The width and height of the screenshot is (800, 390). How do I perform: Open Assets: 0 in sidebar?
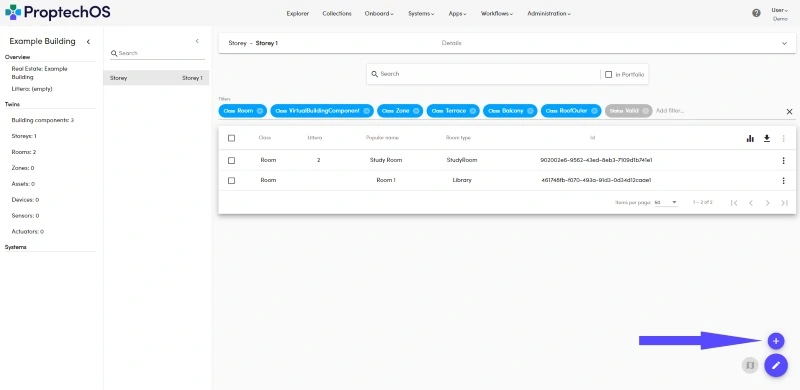pyautogui.click(x=23, y=184)
